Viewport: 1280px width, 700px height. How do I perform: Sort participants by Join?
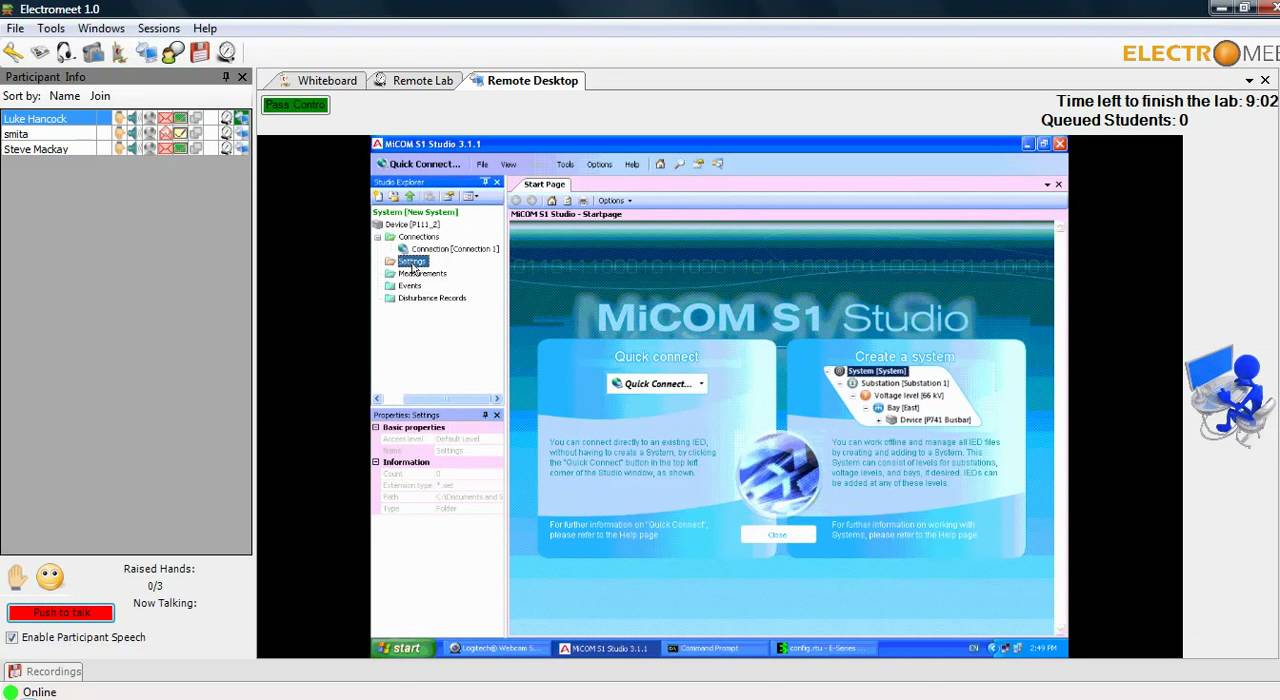[x=100, y=96]
